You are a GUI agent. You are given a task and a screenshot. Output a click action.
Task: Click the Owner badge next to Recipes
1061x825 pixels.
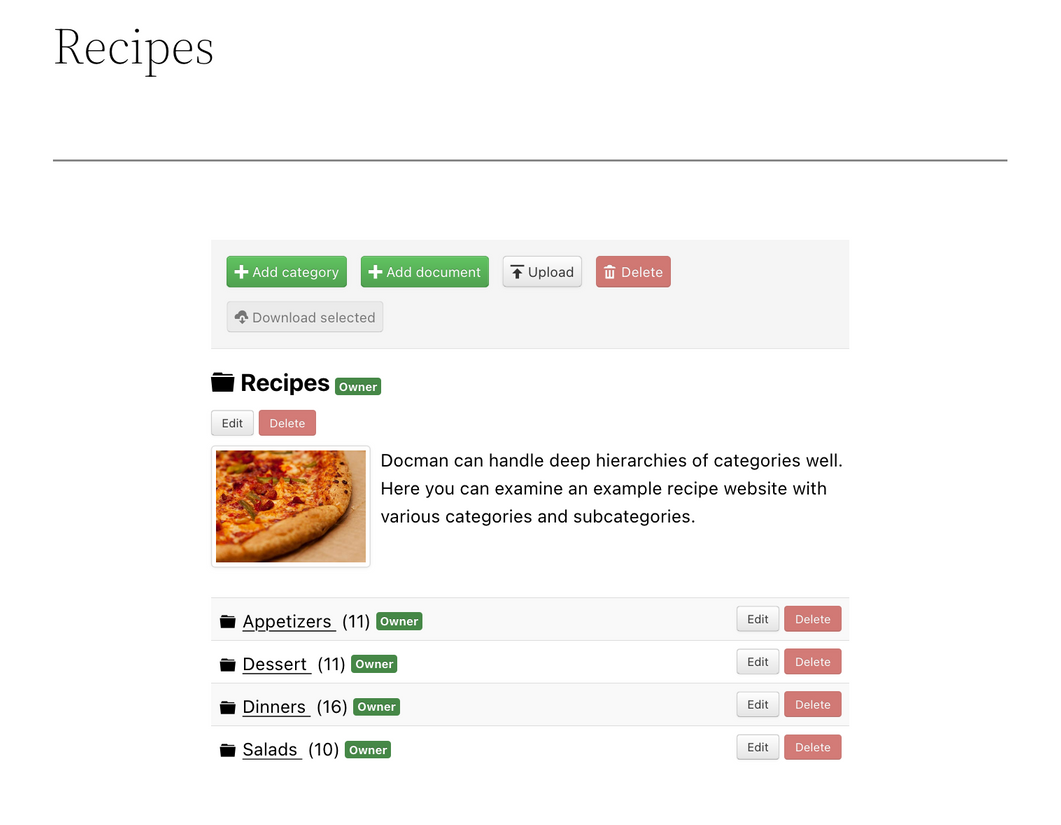(358, 386)
